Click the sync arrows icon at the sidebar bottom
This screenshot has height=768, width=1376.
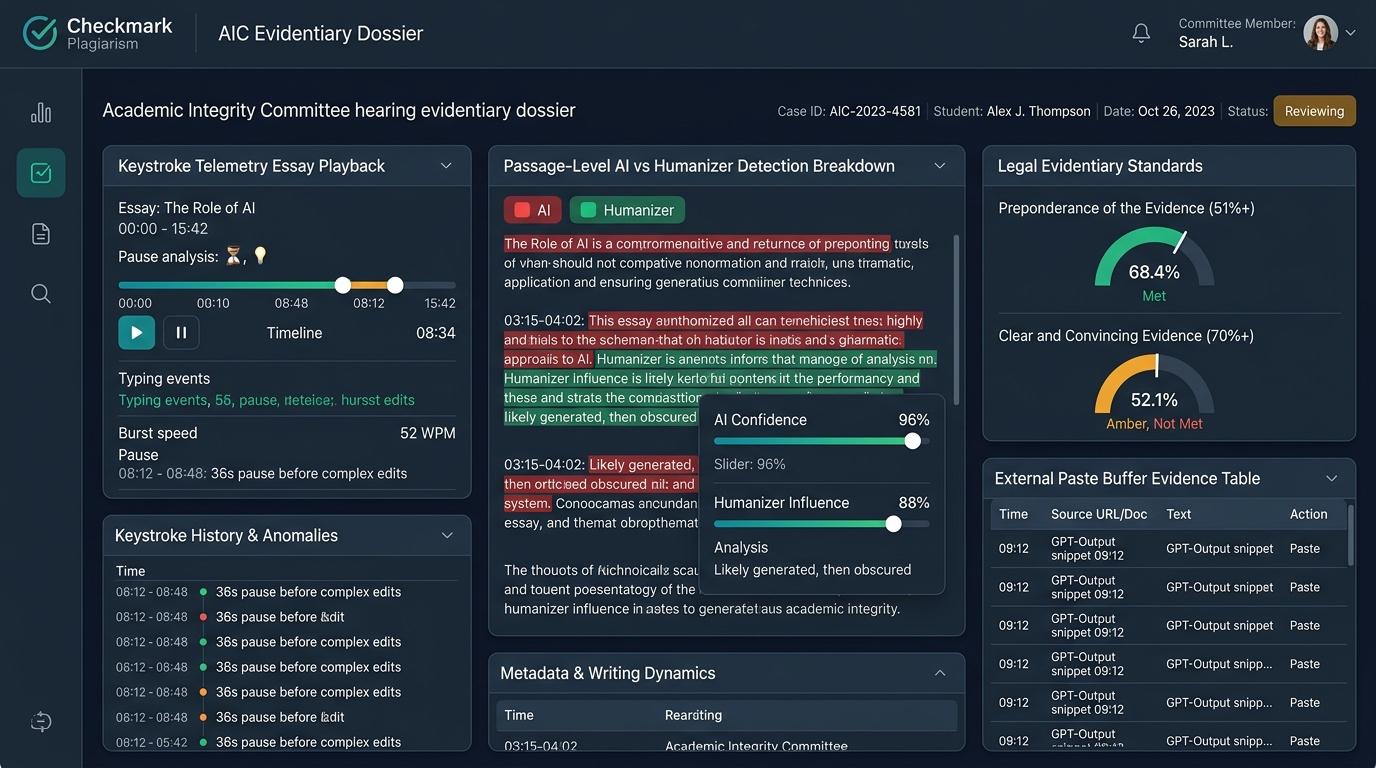coord(41,721)
